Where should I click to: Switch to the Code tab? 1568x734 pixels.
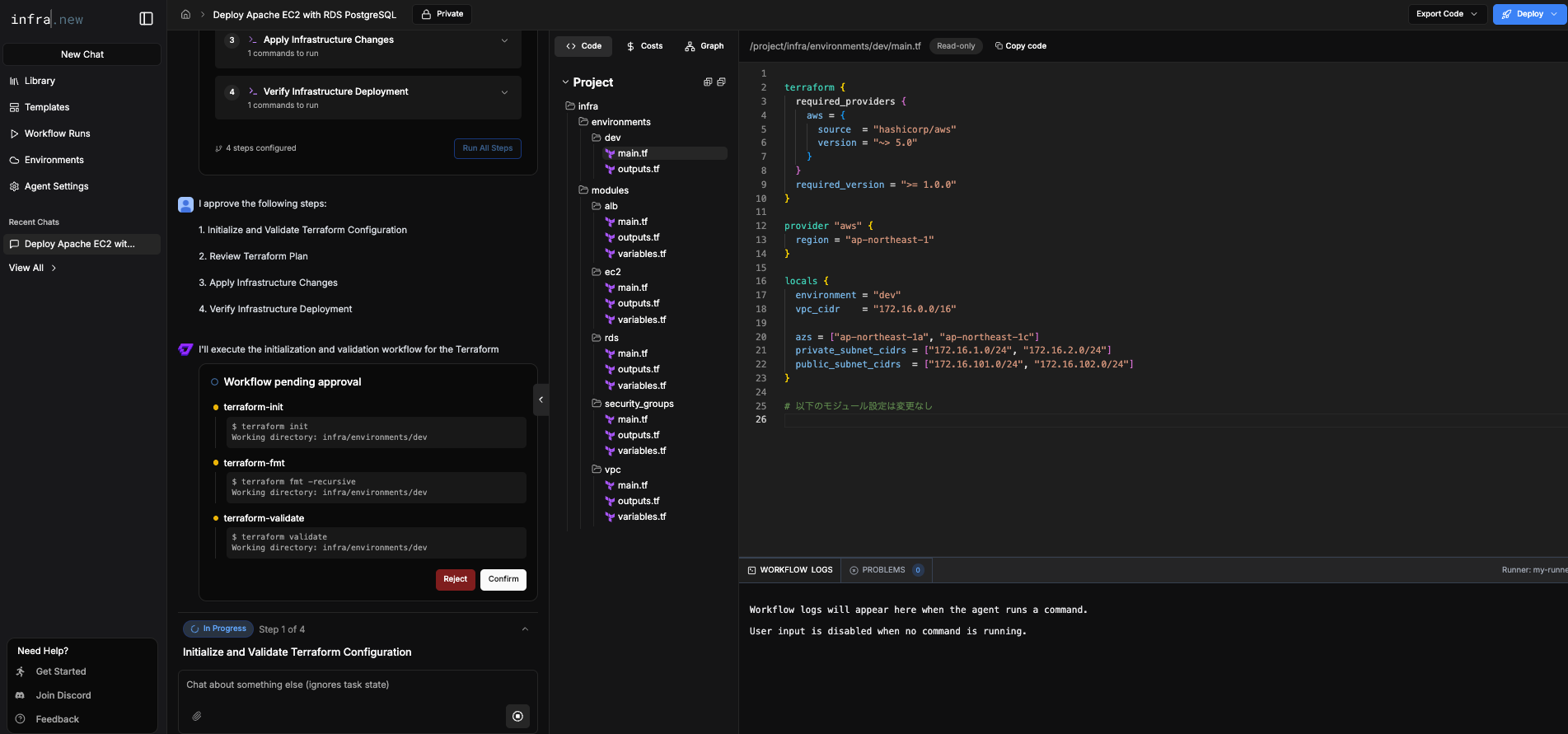583,46
